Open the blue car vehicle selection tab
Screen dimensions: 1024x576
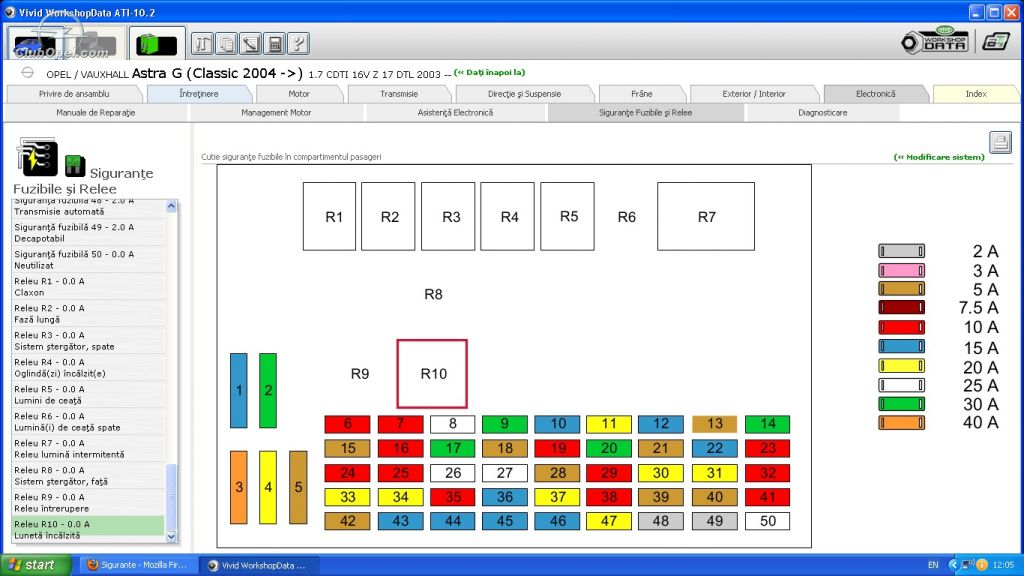coord(37,43)
